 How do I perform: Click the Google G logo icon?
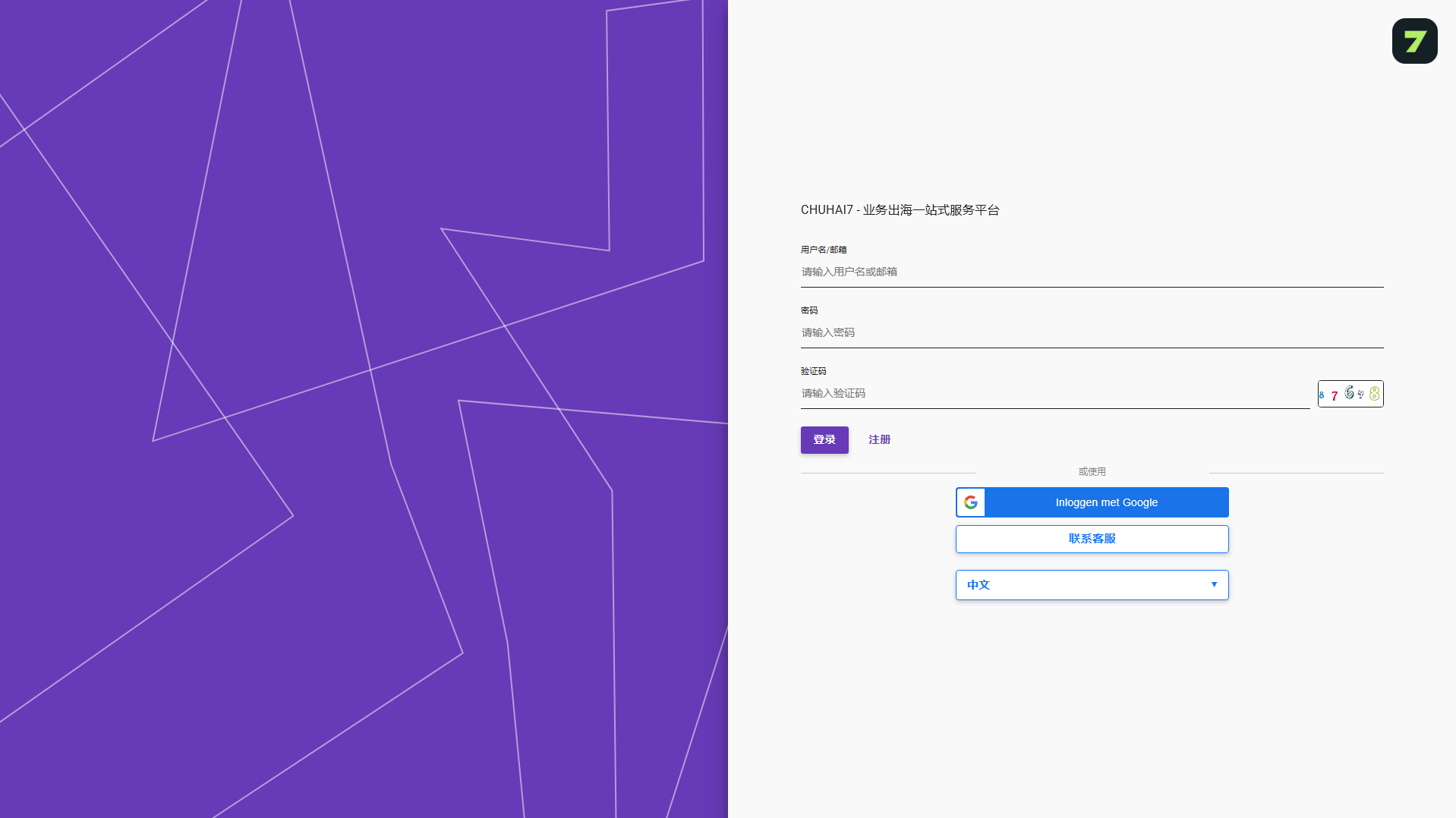971,502
